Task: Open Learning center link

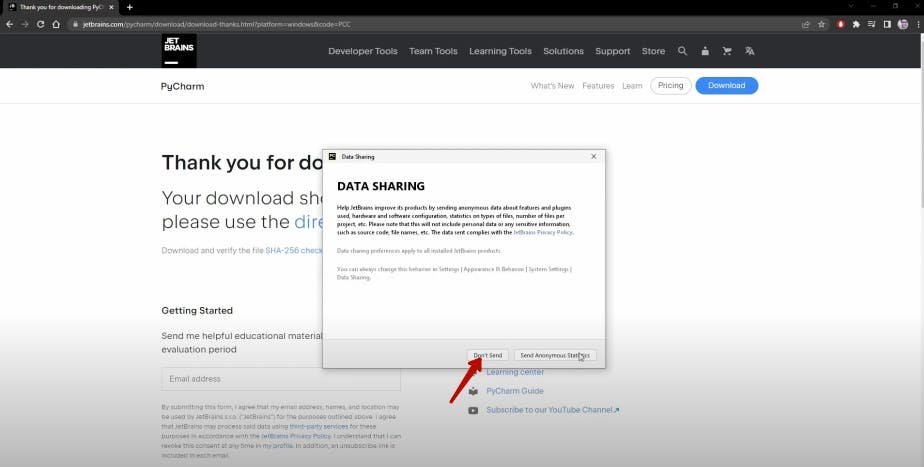Action: click(x=515, y=372)
